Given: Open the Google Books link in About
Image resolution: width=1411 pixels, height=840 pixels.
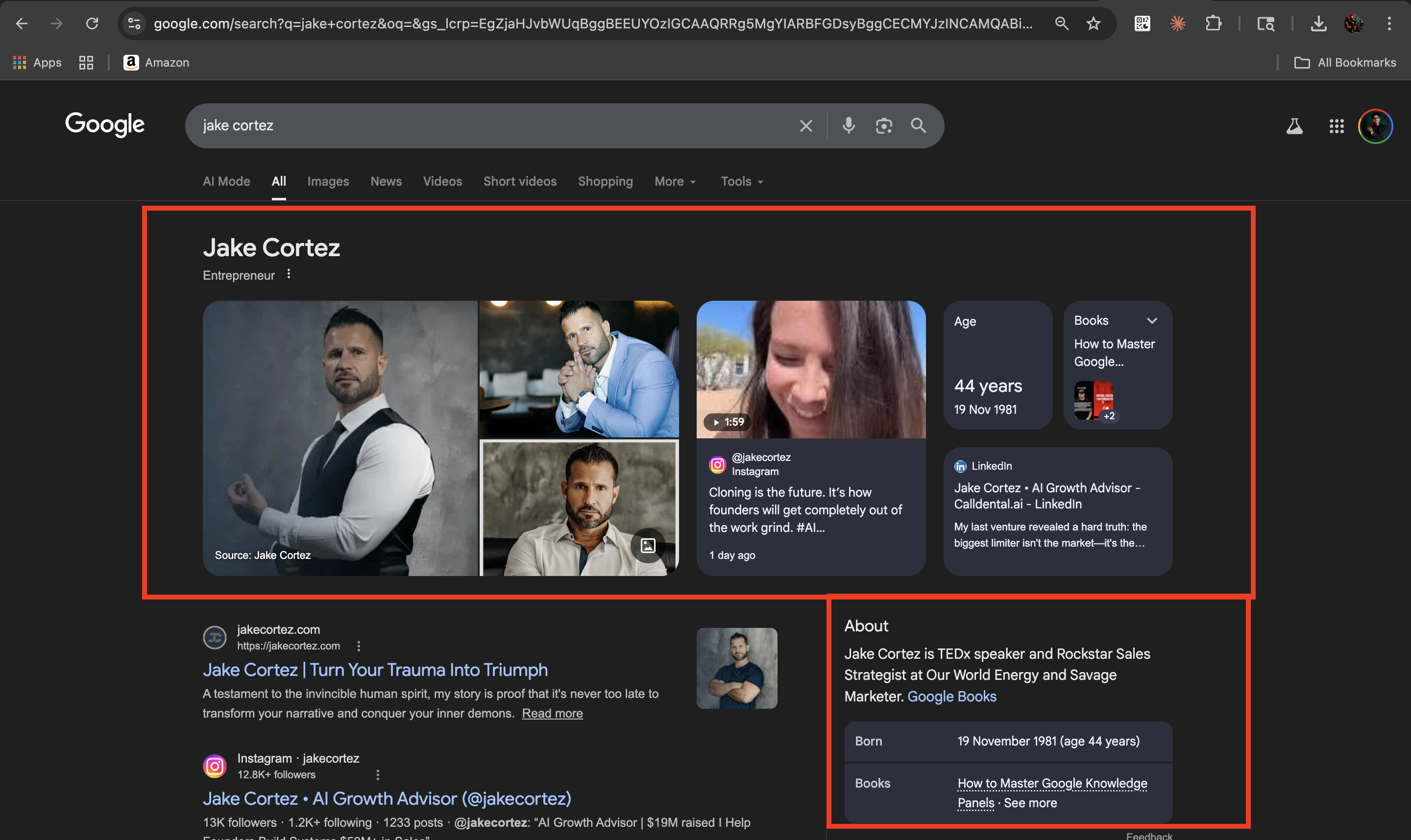Looking at the screenshot, I should [951, 696].
